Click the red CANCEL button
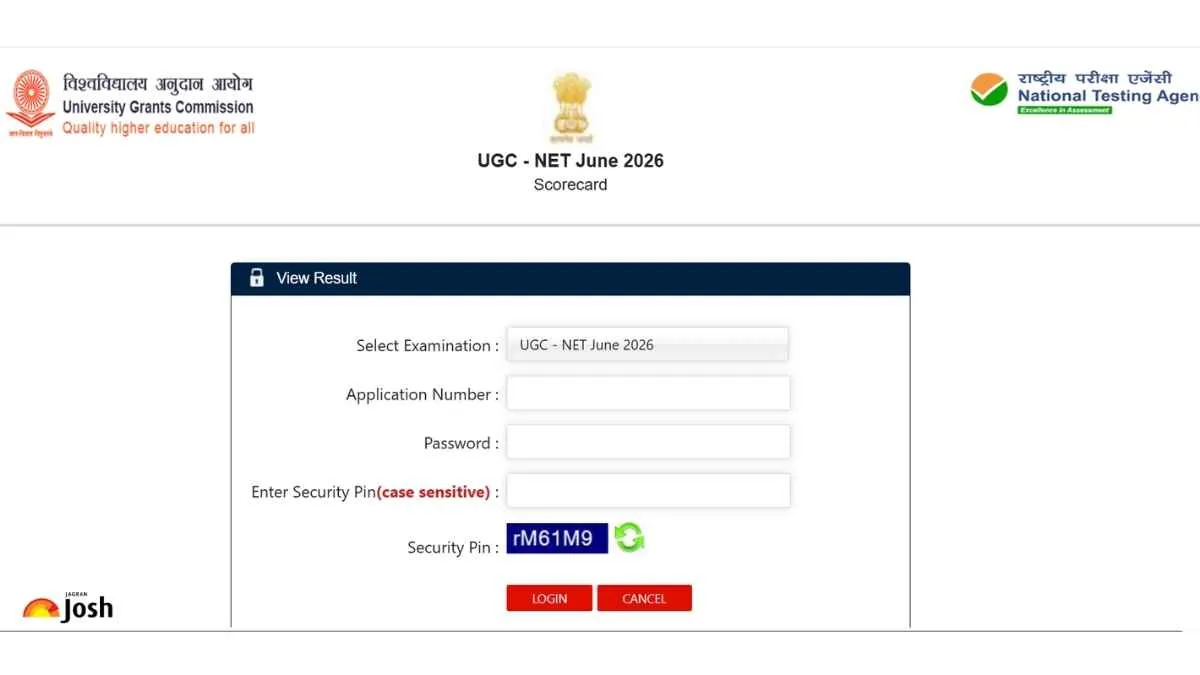1200x675 pixels. point(644,598)
